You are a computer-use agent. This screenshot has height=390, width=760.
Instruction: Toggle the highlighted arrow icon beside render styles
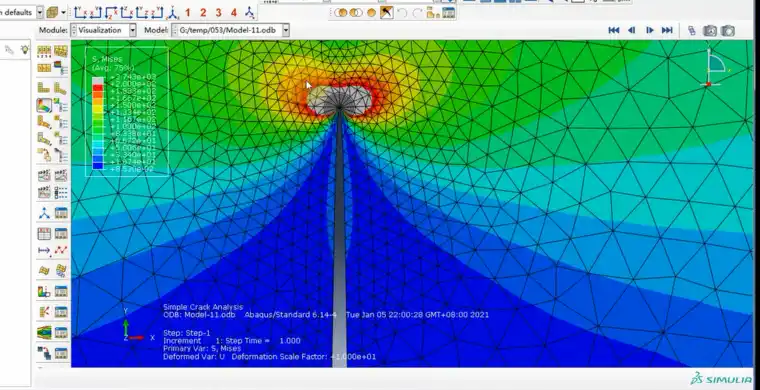click(386, 13)
